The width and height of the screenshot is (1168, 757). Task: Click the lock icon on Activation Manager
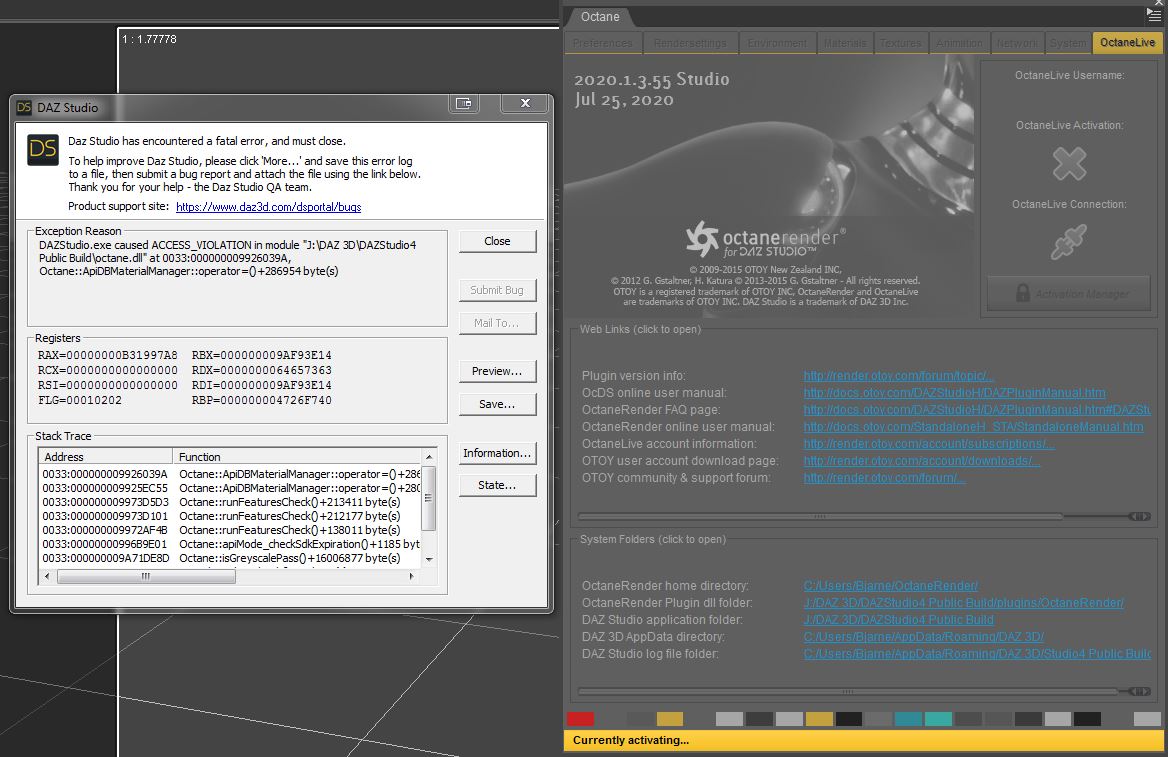point(1023,294)
